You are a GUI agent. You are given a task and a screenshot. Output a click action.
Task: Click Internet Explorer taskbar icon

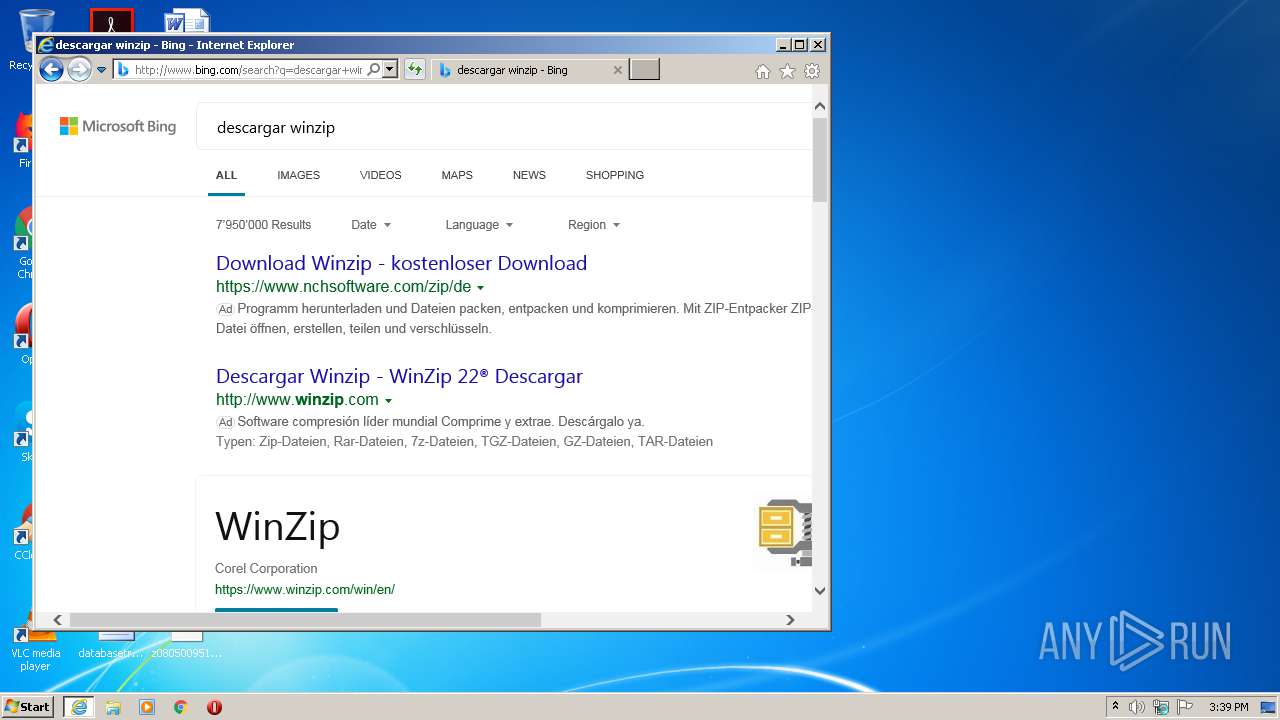[79, 707]
